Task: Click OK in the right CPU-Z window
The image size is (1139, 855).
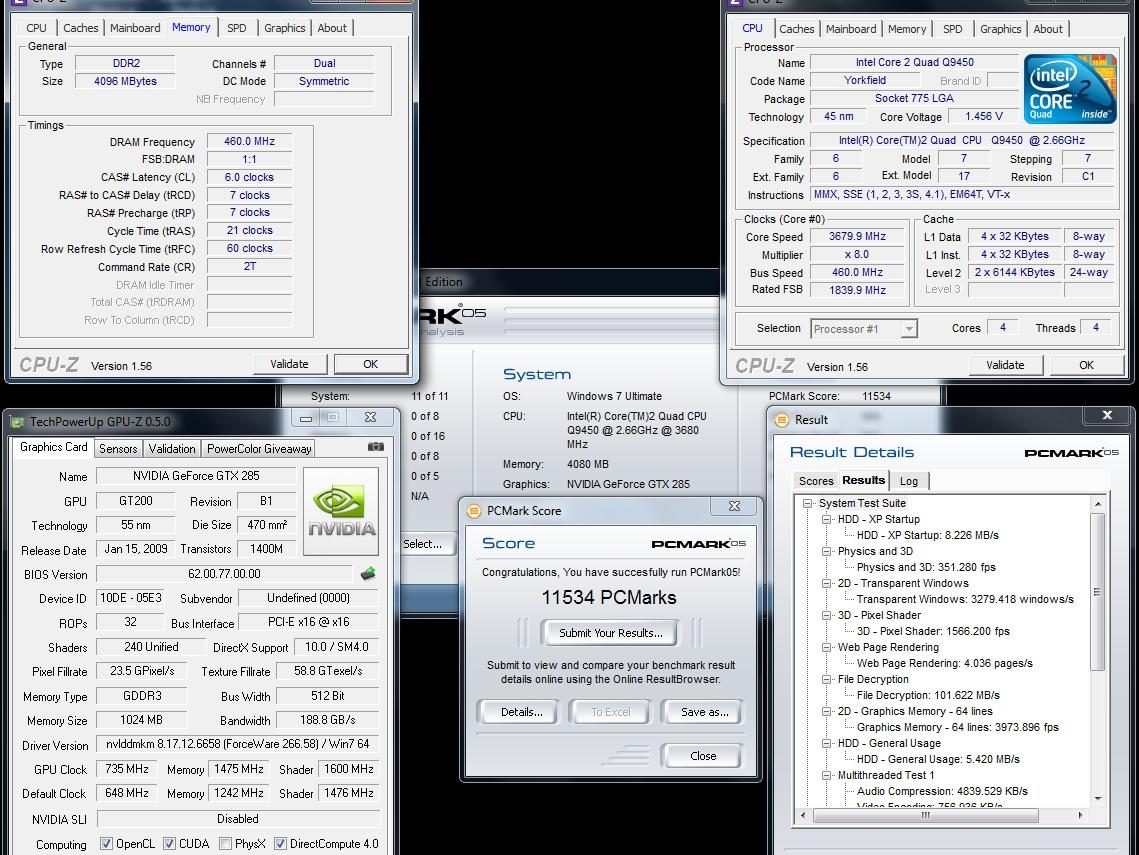Action: (x=1086, y=365)
